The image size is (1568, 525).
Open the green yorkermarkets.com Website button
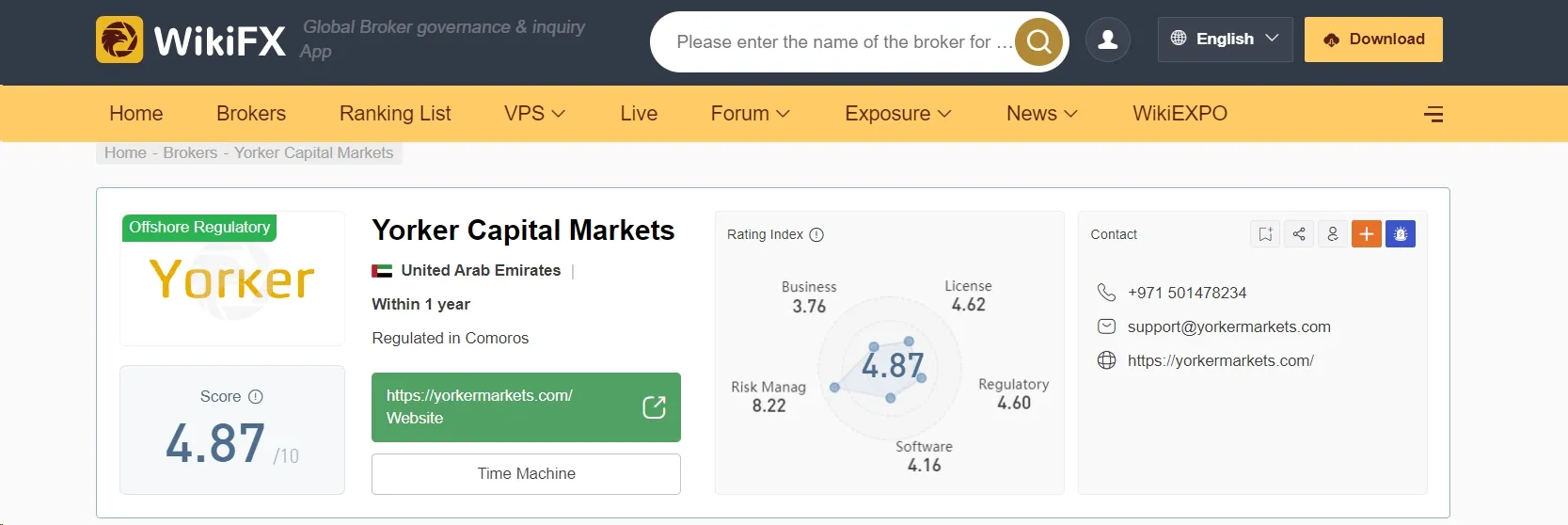[x=526, y=407]
